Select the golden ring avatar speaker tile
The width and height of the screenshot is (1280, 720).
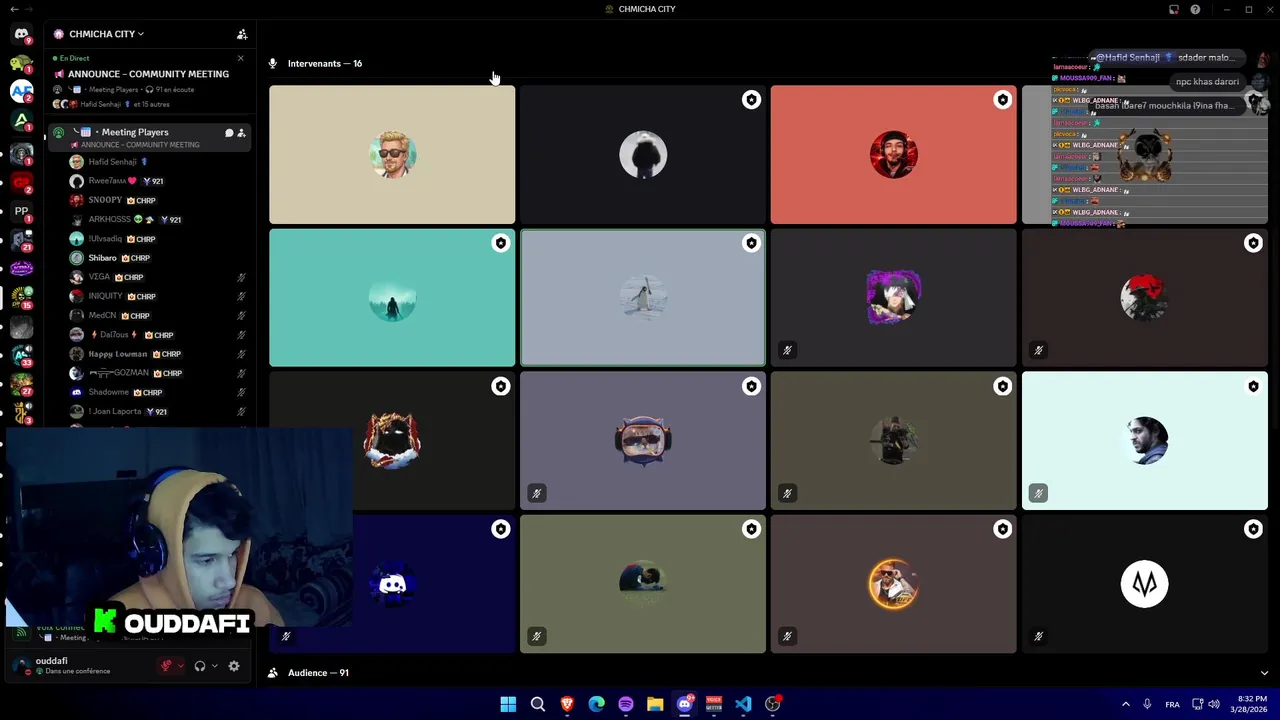point(894,584)
